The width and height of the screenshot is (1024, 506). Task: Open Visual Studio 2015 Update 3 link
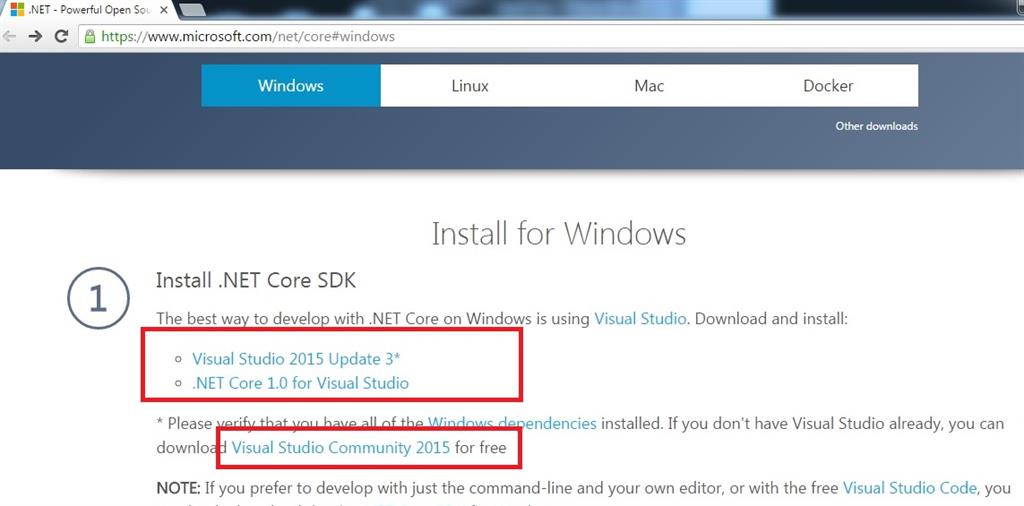[296, 359]
